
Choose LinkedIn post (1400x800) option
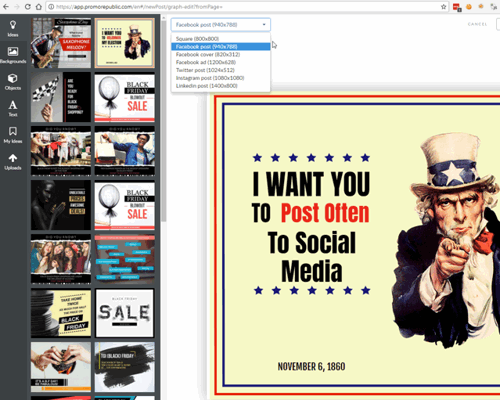pos(221,86)
